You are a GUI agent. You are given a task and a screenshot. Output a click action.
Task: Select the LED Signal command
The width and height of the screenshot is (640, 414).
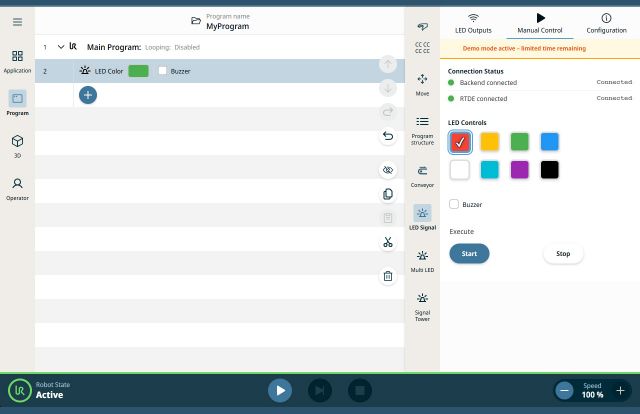click(422, 218)
